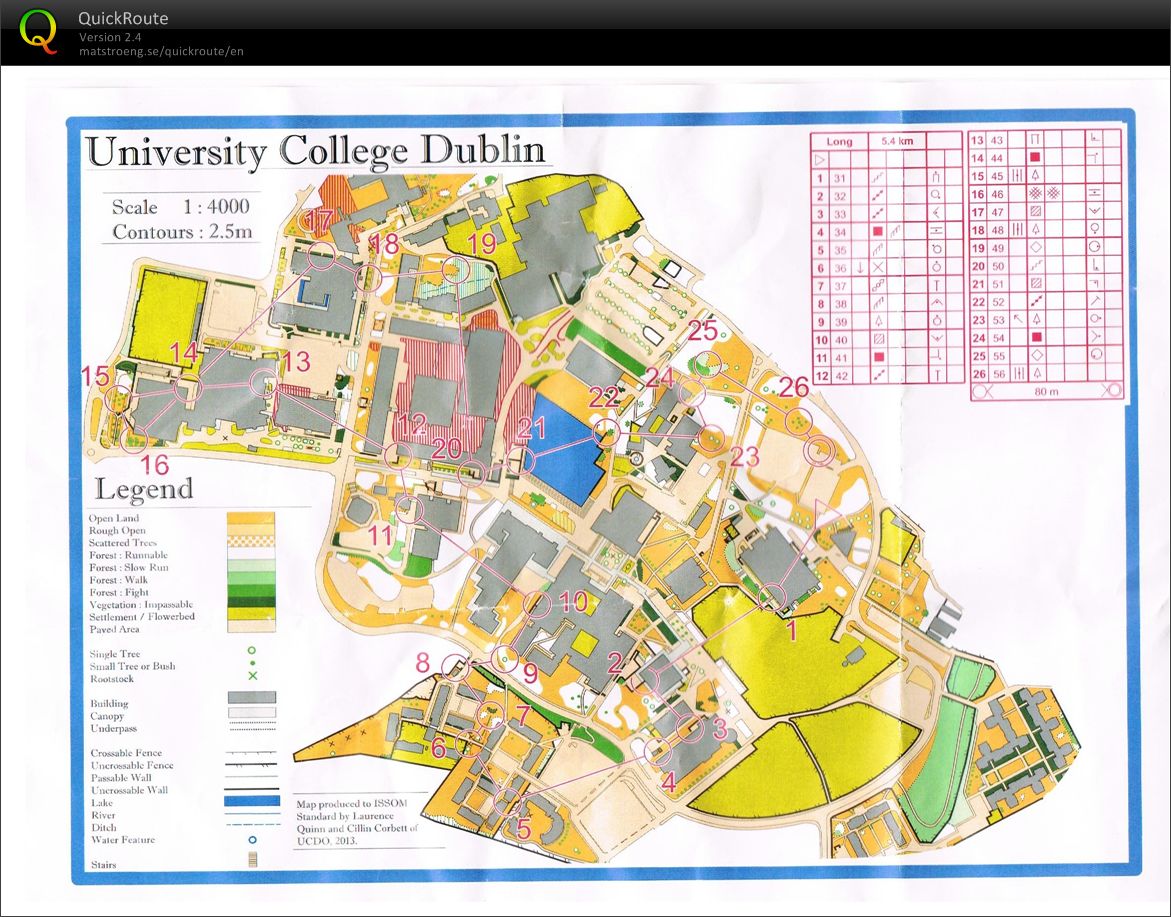The image size is (1171, 917).
Task: Click the Water Feature blue circle legend symbol
Action: [x=252, y=840]
